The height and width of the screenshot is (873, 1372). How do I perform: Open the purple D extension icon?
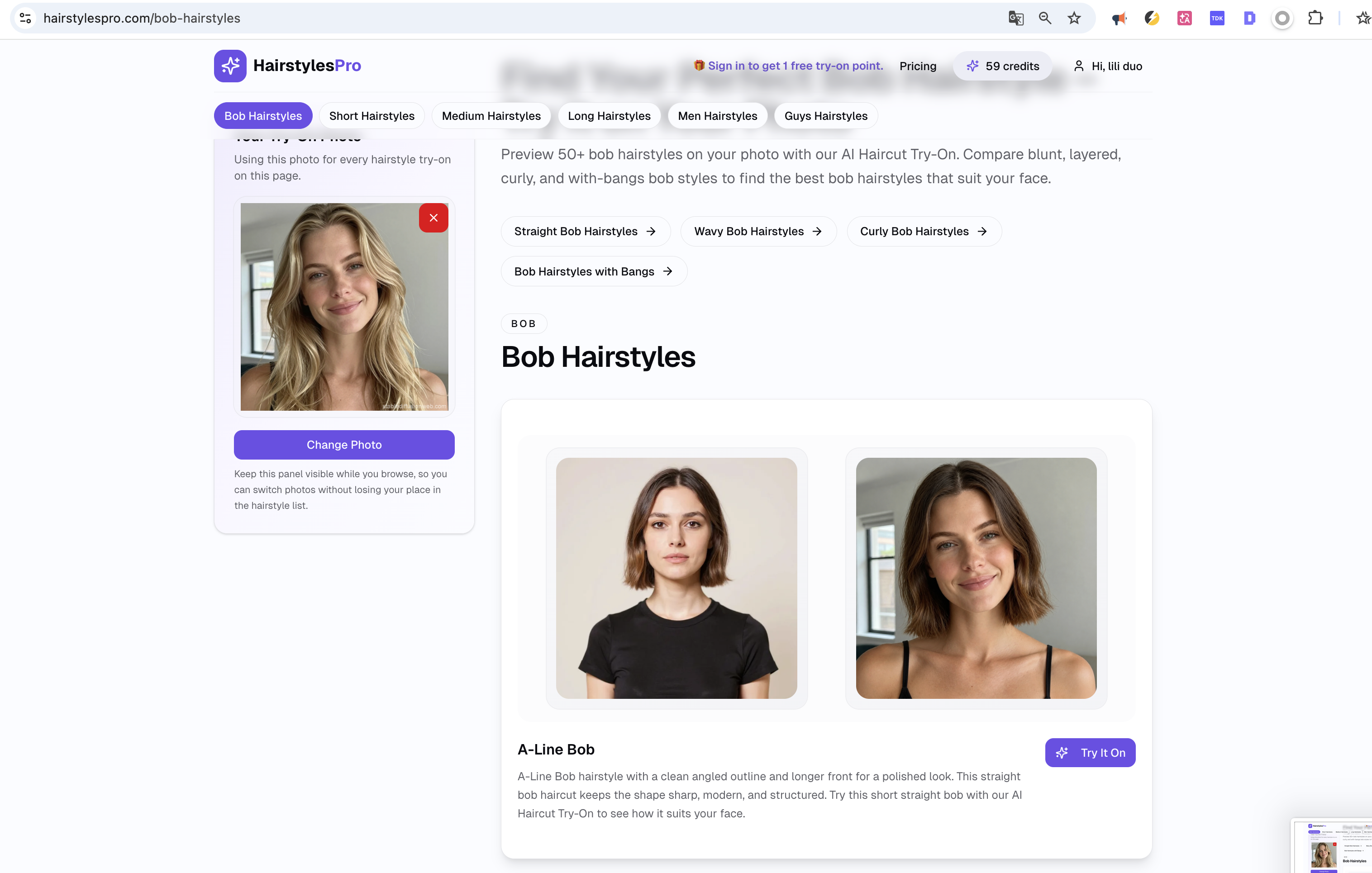1249,18
